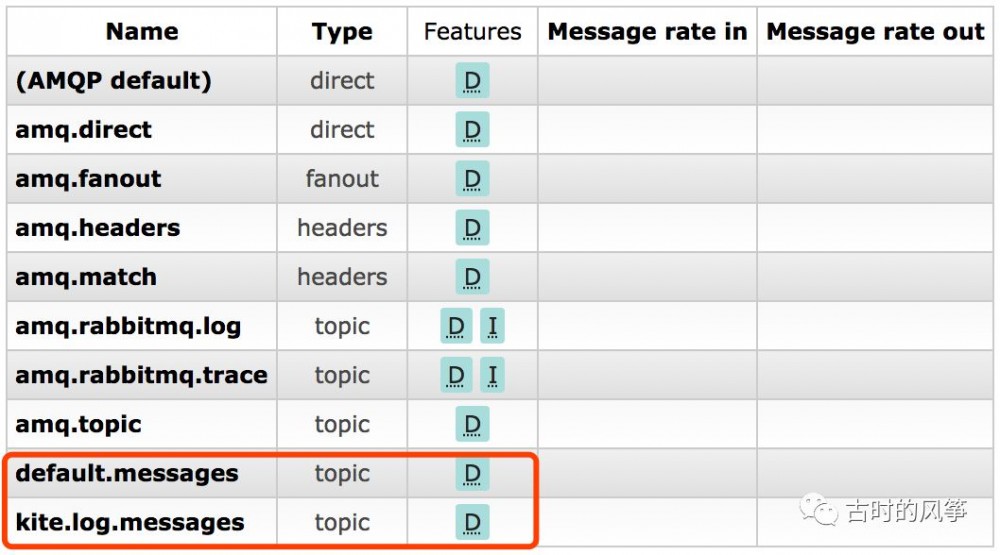1000x555 pixels.
Task: Open the default.messages exchange
Action: (126, 473)
